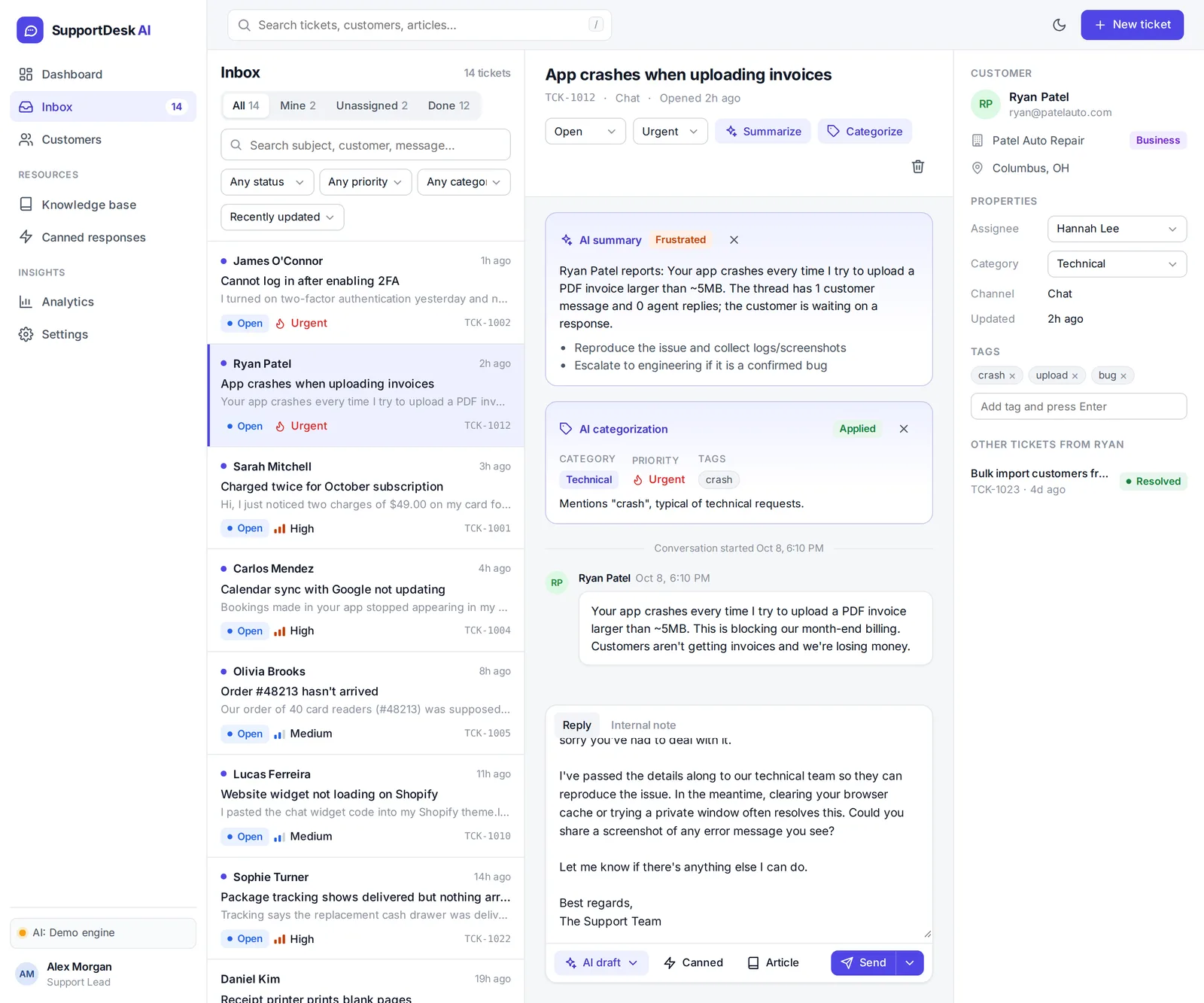
Task: Remove the crash tag
Action: click(x=1012, y=376)
